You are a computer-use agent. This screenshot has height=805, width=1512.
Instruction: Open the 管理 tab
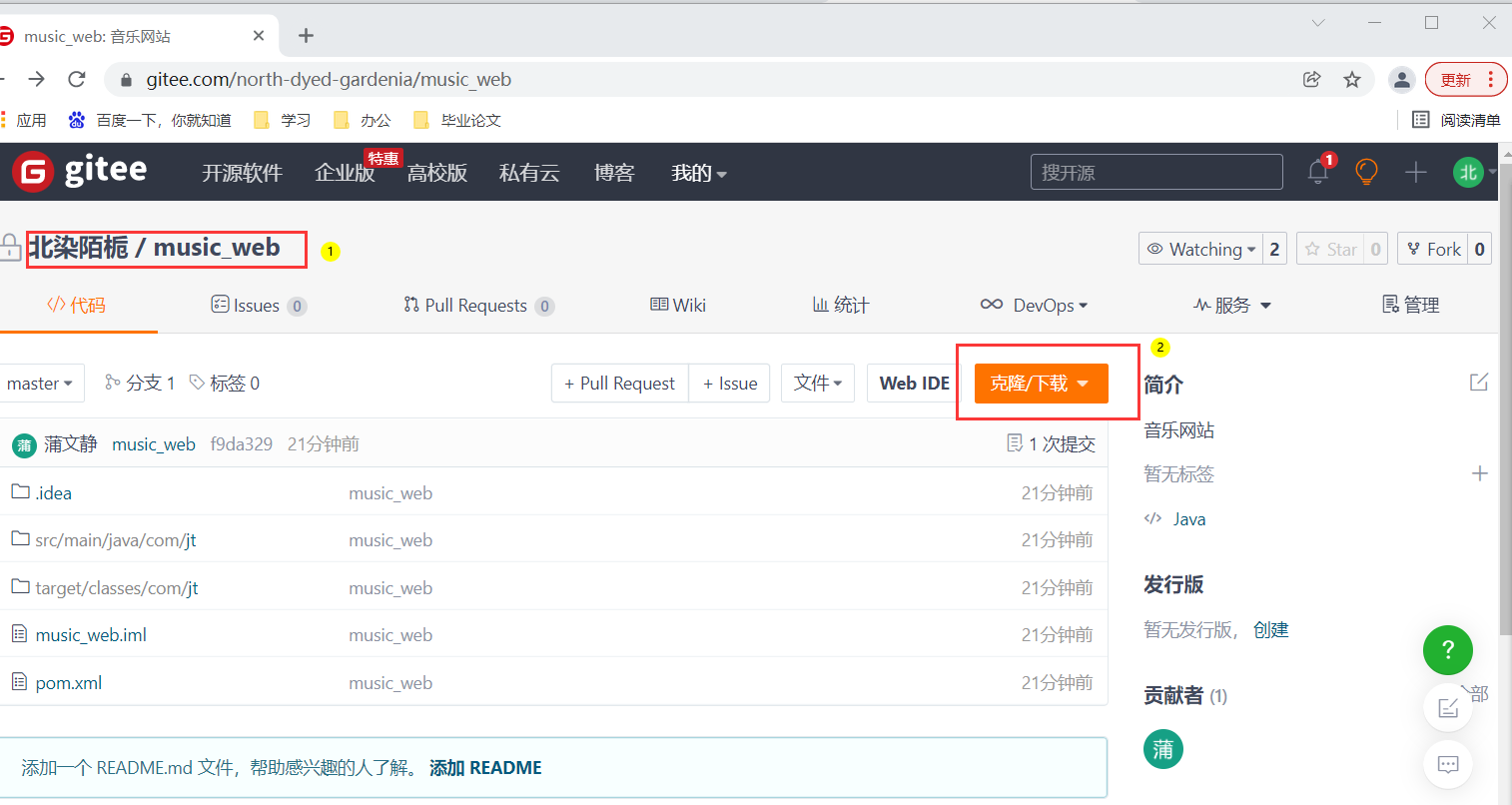1410,306
